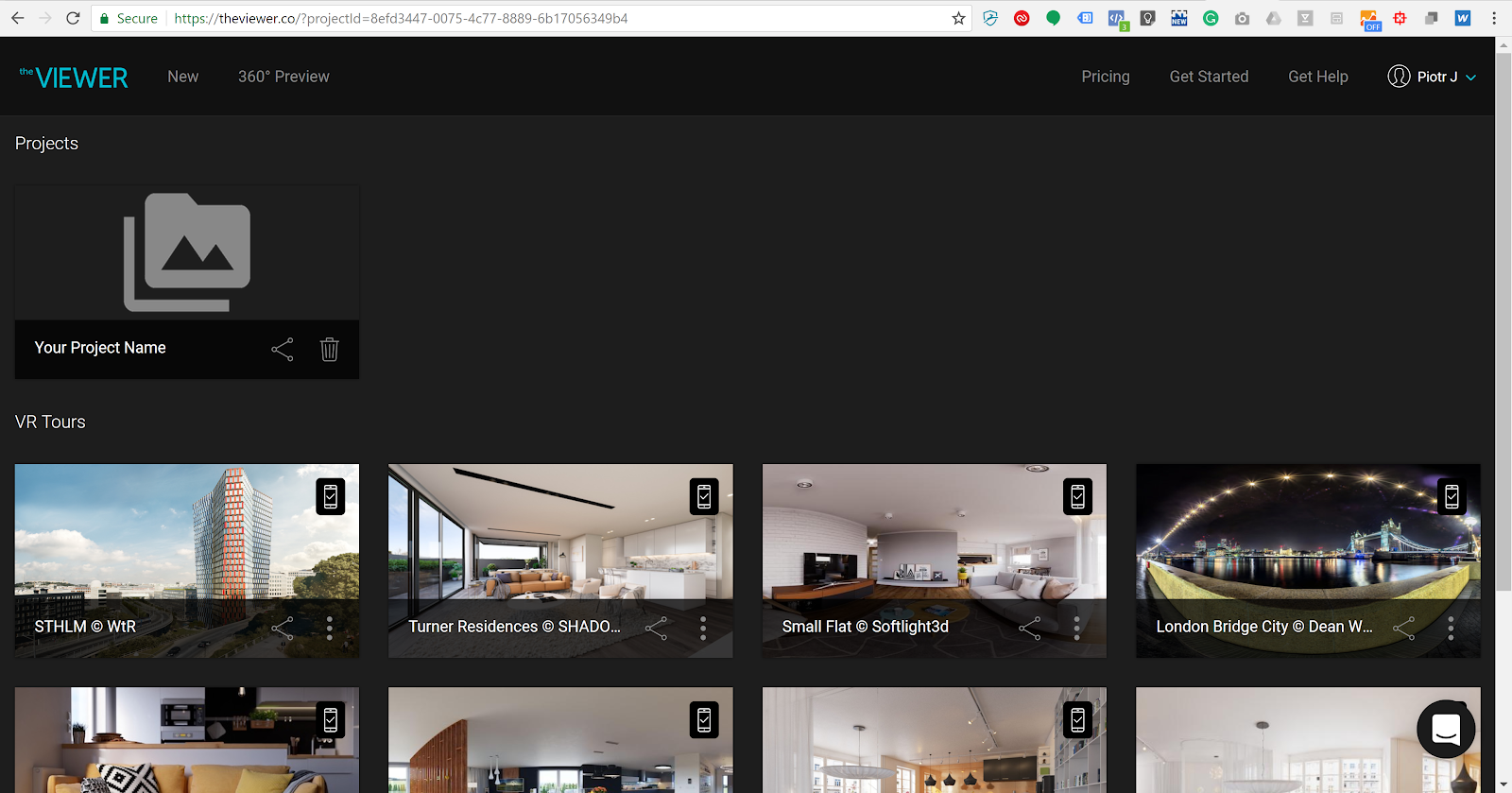1512x793 pixels.
Task: Click the Secure padlock indicator
Action: (130, 18)
